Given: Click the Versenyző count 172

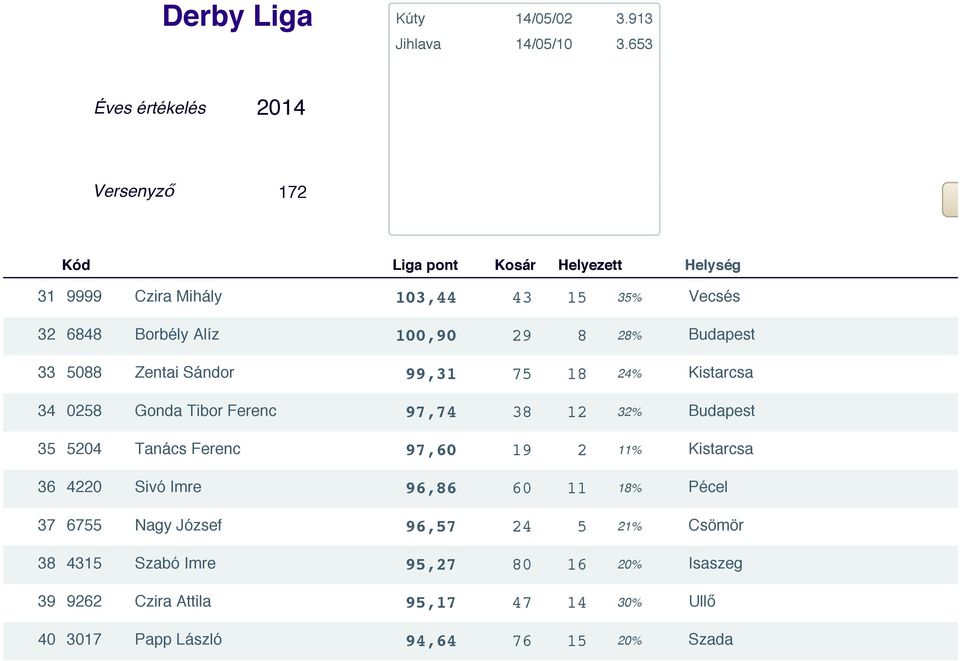Looking at the screenshot, I should pos(293,192).
